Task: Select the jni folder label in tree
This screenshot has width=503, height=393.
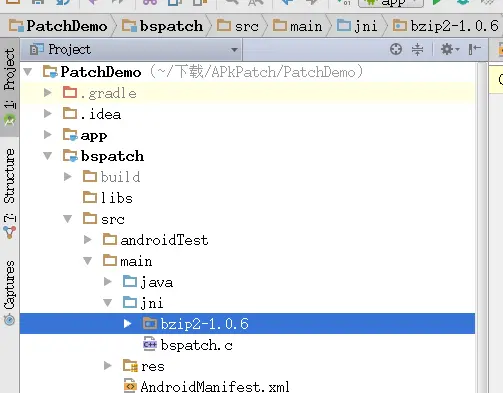Action: tap(152, 303)
